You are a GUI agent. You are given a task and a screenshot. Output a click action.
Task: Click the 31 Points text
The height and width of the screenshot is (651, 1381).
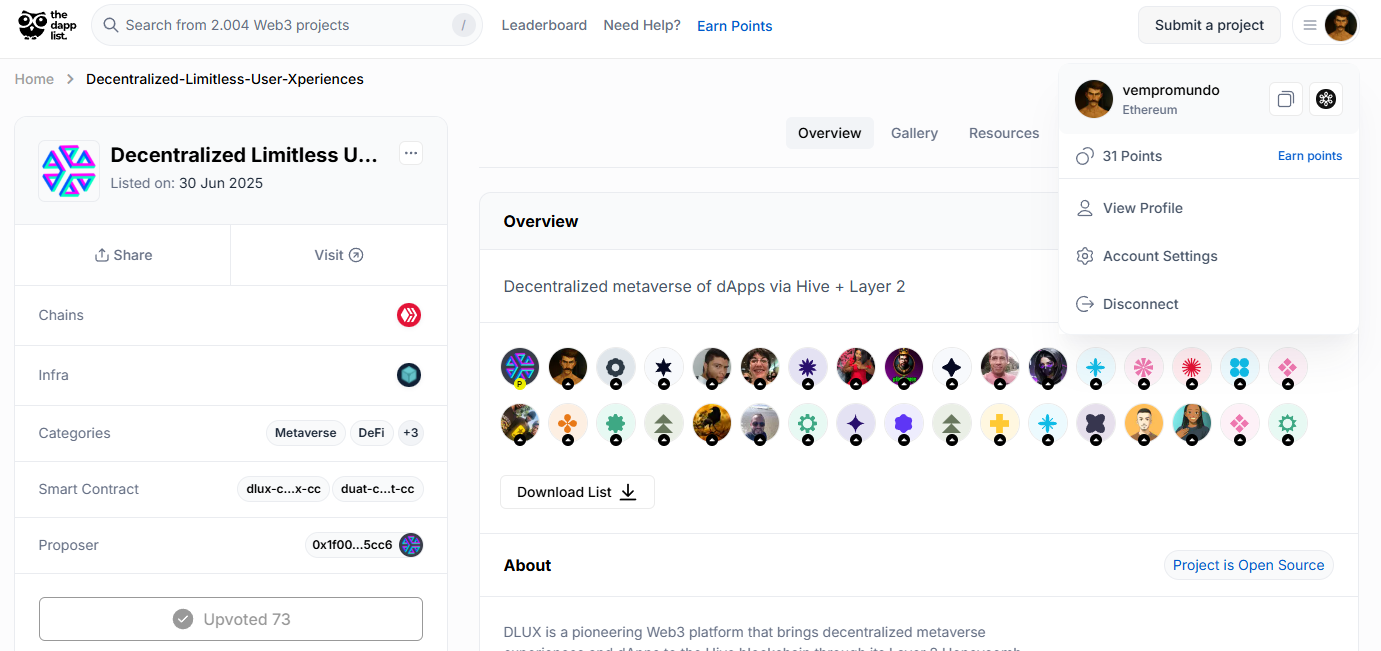[1133, 156]
